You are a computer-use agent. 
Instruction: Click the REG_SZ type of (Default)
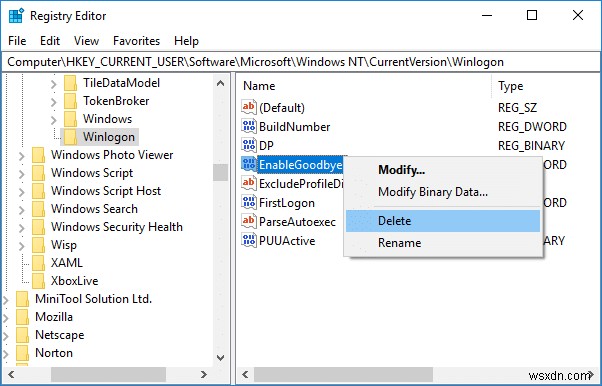click(517, 108)
